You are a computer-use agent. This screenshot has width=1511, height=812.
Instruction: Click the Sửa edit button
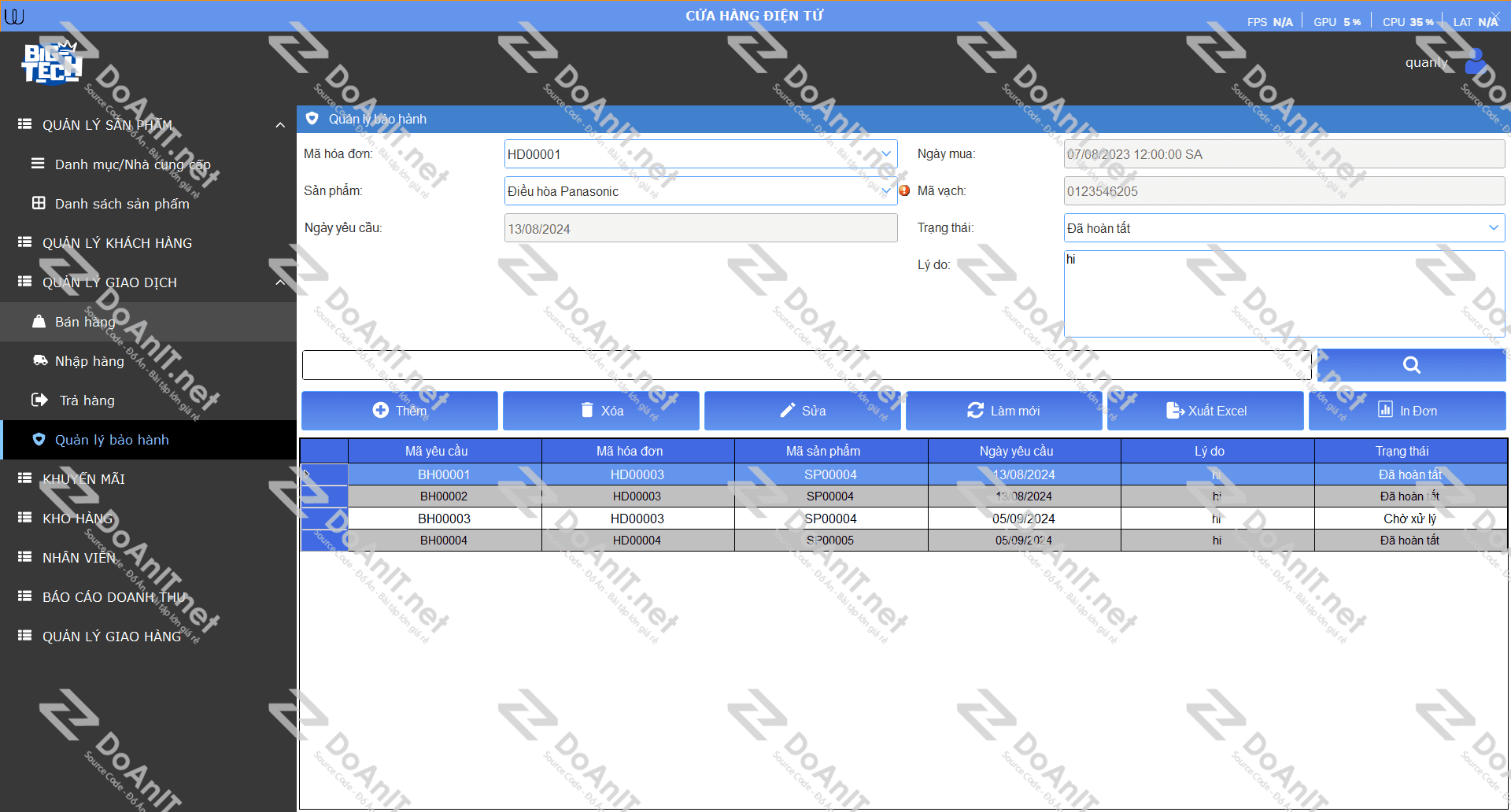point(804,411)
